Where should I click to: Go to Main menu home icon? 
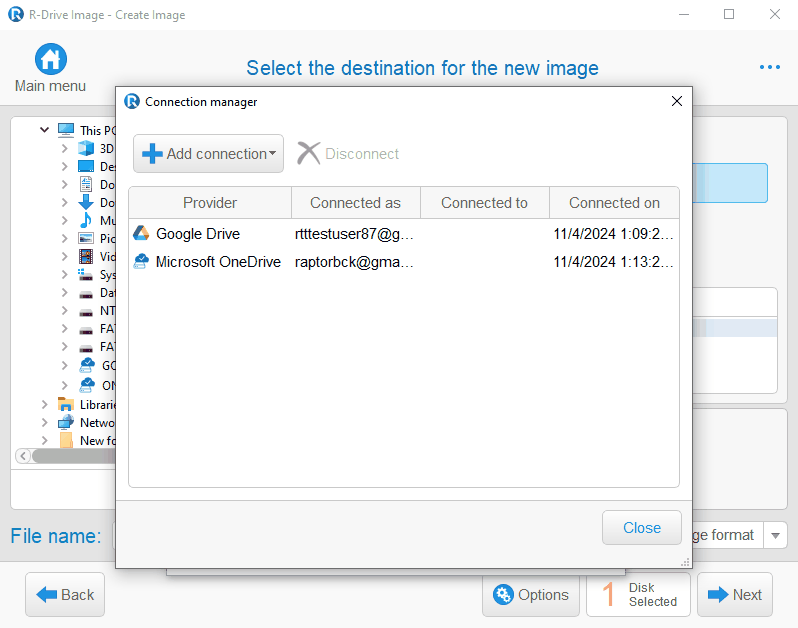[50, 59]
